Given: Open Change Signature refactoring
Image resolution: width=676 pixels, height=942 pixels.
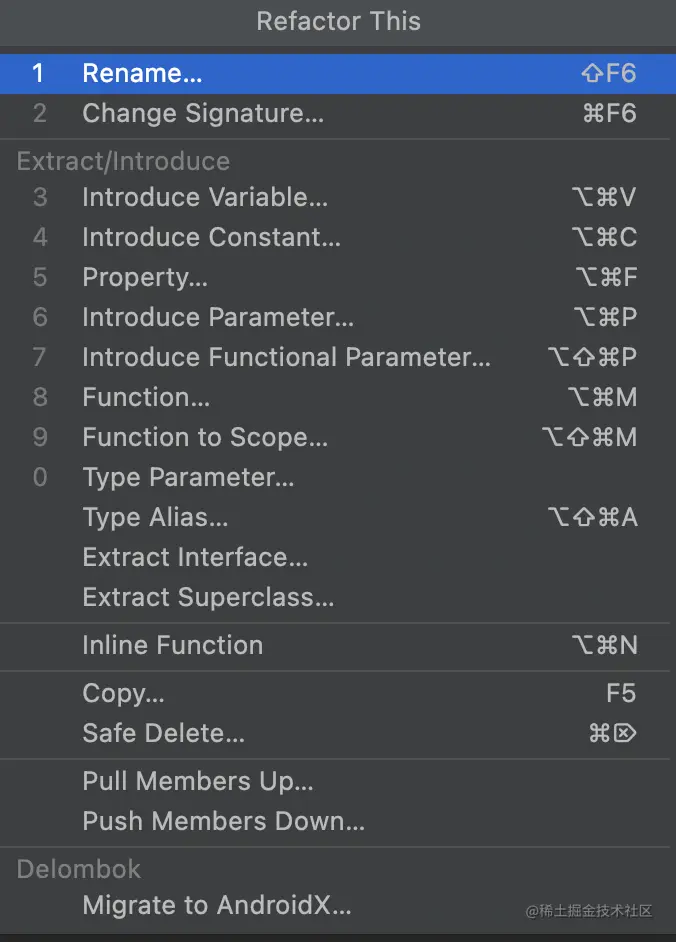Looking at the screenshot, I should point(203,114).
